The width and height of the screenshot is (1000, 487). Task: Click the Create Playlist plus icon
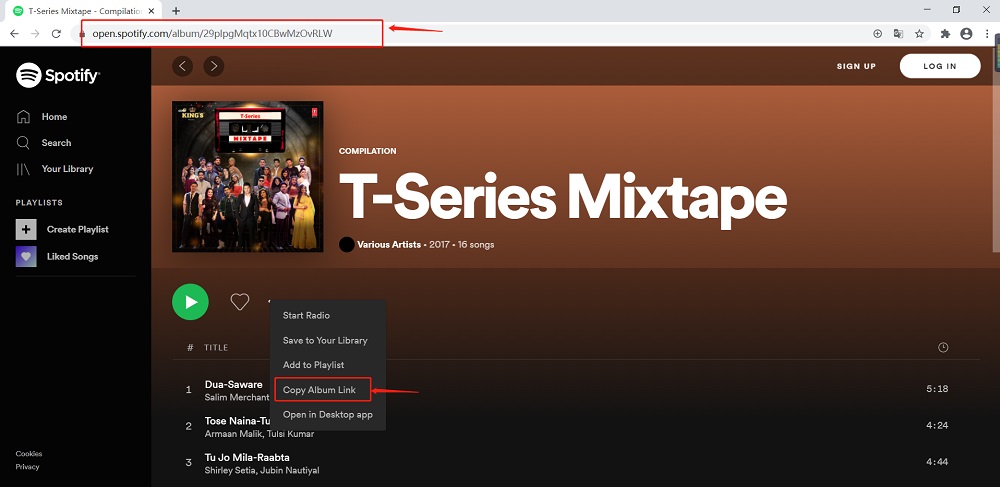(26, 229)
